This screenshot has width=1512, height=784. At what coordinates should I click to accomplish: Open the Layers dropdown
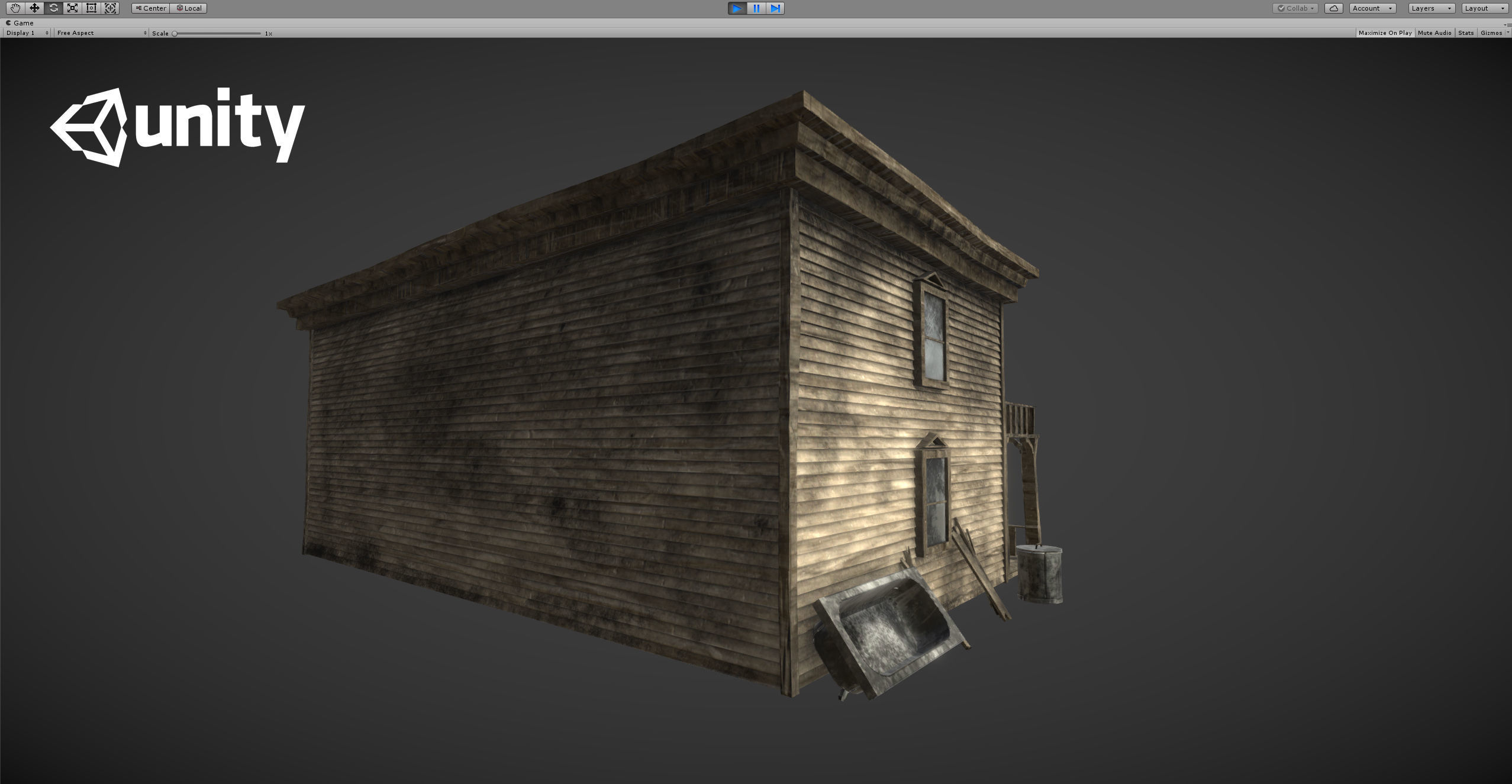coord(1431,8)
